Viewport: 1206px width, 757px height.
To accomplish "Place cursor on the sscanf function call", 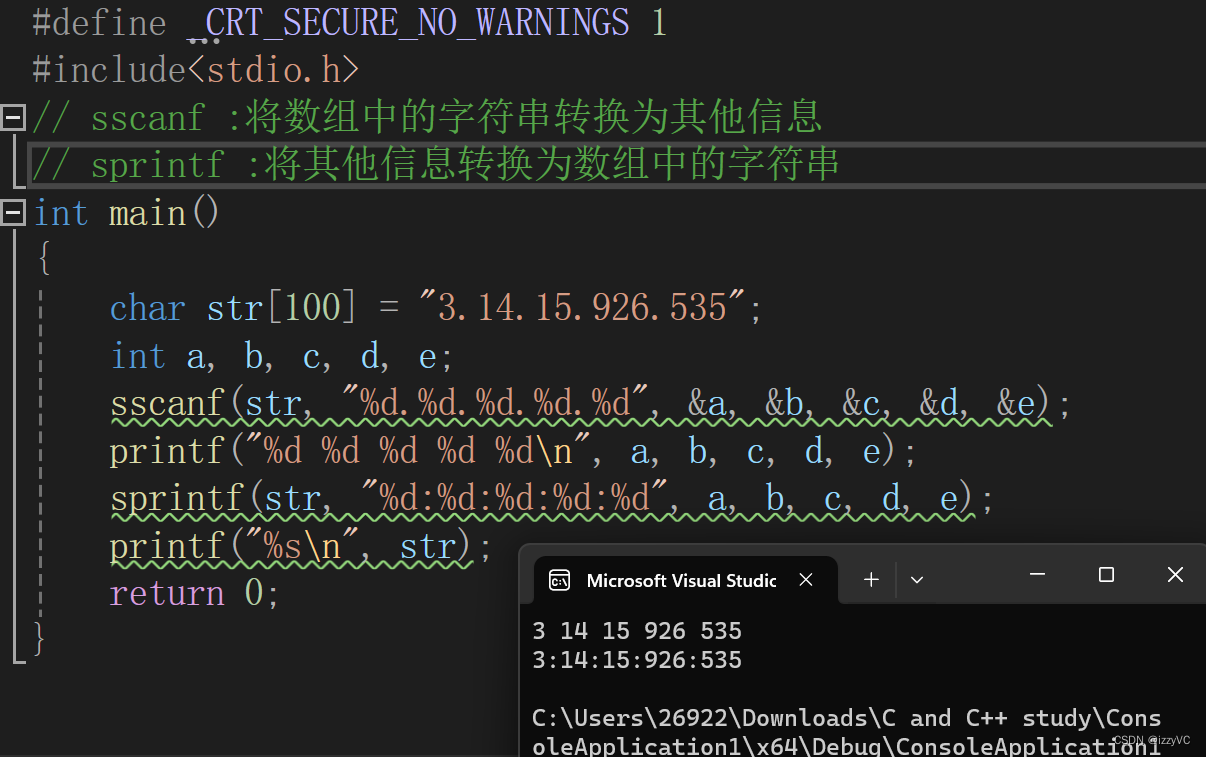I will click(x=168, y=402).
